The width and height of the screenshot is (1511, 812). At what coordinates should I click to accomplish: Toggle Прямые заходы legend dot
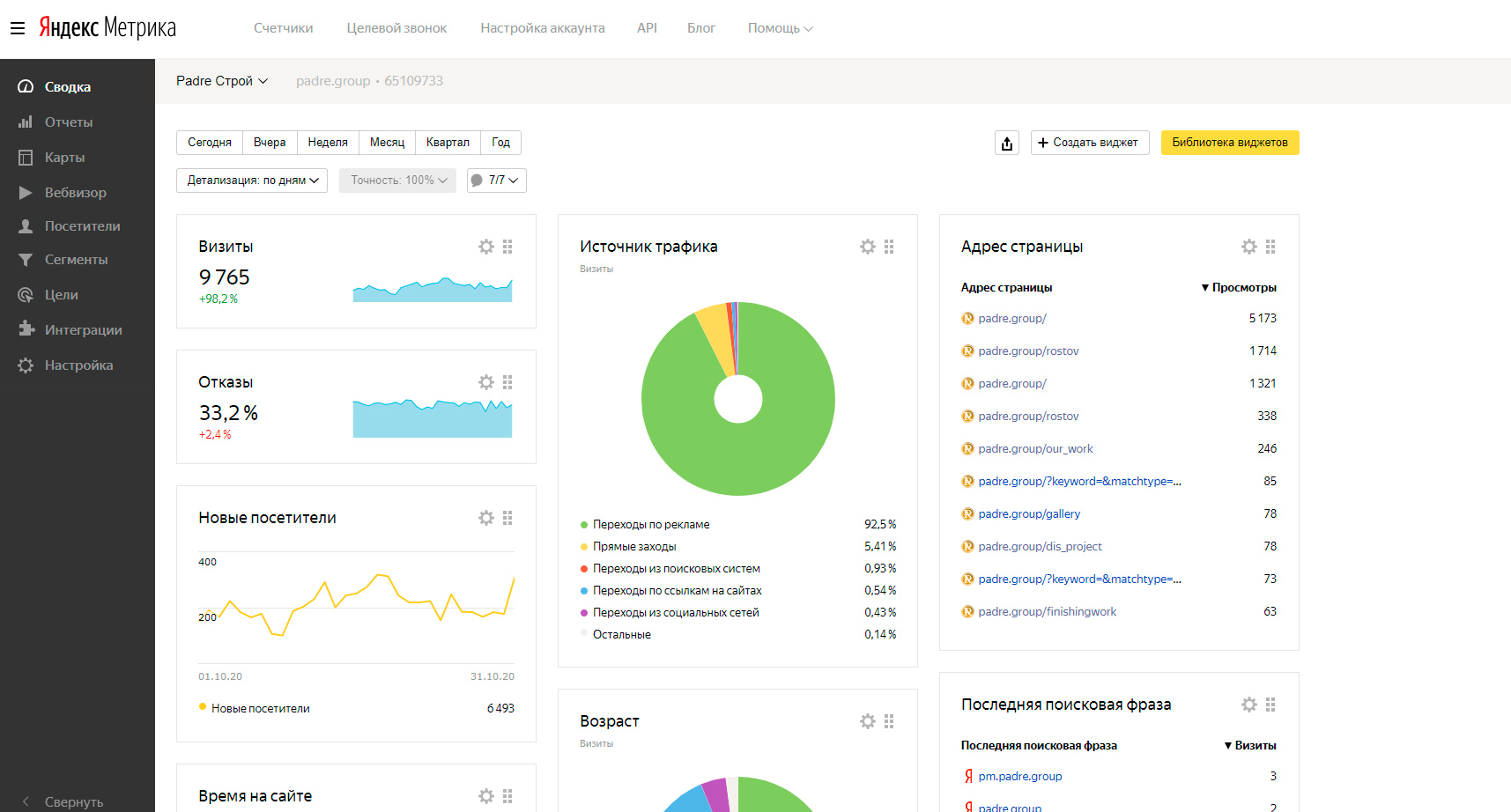tap(584, 547)
